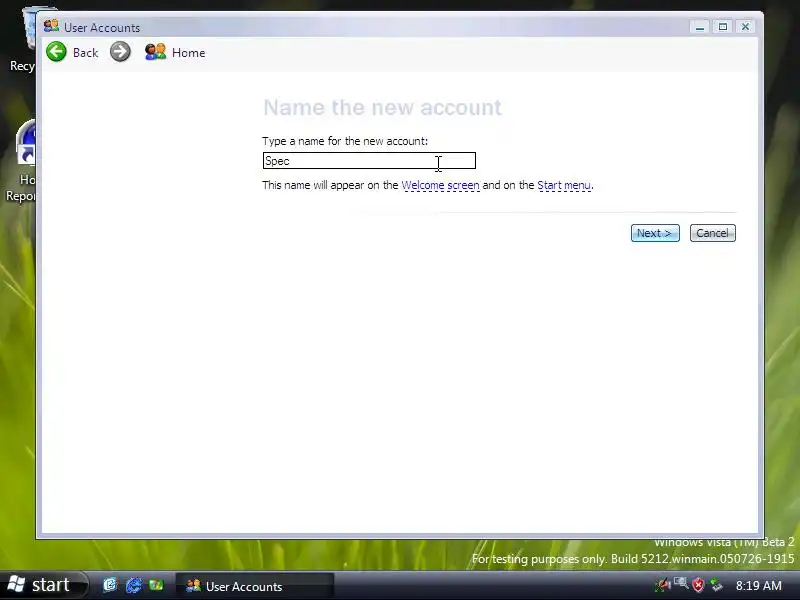Open the start menu on taskbar

point(41,585)
